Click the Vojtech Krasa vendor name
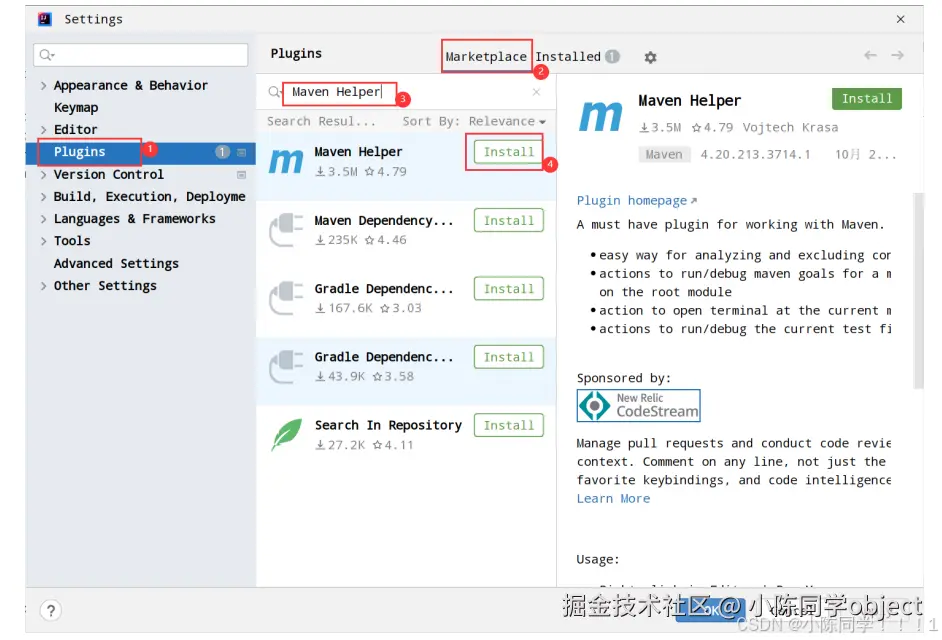 click(x=790, y=127)
